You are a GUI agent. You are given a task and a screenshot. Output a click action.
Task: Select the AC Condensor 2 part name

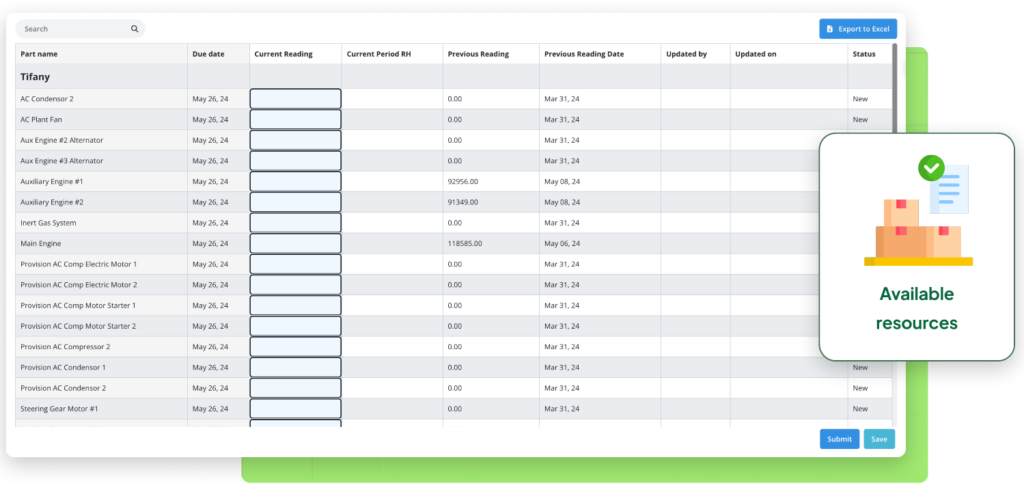click(x=47, y=99)
